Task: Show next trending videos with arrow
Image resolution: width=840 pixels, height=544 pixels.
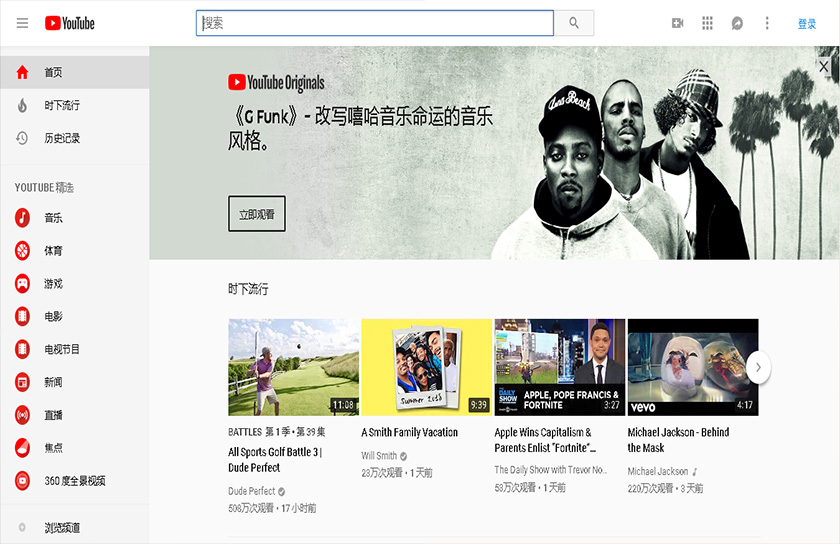Action: point(758,367)
